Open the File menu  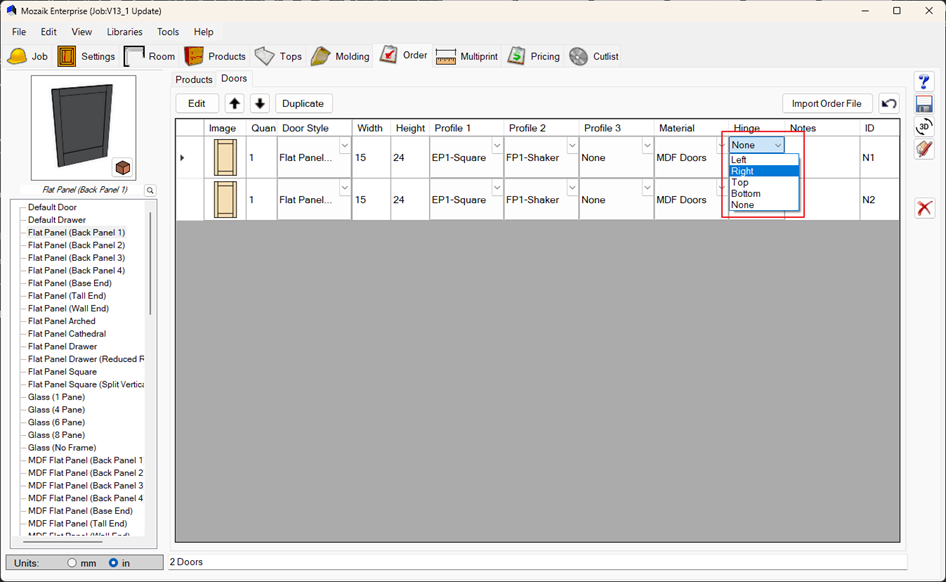coord(19,32)
